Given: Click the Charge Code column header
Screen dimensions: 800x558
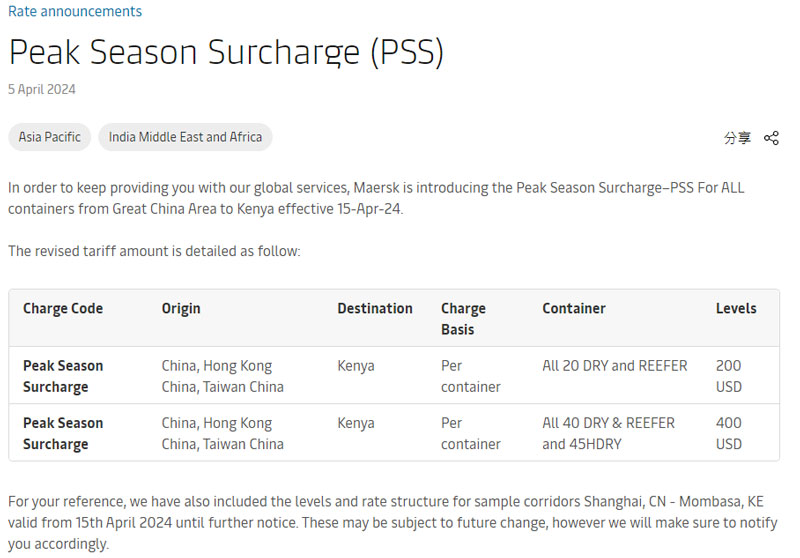Looking at the screenshot, I should tap(63, 308).
